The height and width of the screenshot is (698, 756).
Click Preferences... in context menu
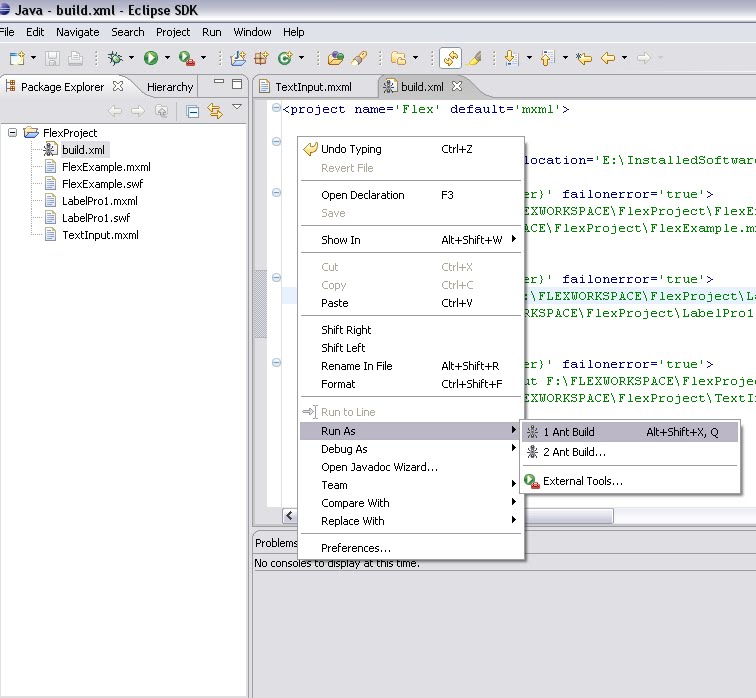tap(411, 549)
